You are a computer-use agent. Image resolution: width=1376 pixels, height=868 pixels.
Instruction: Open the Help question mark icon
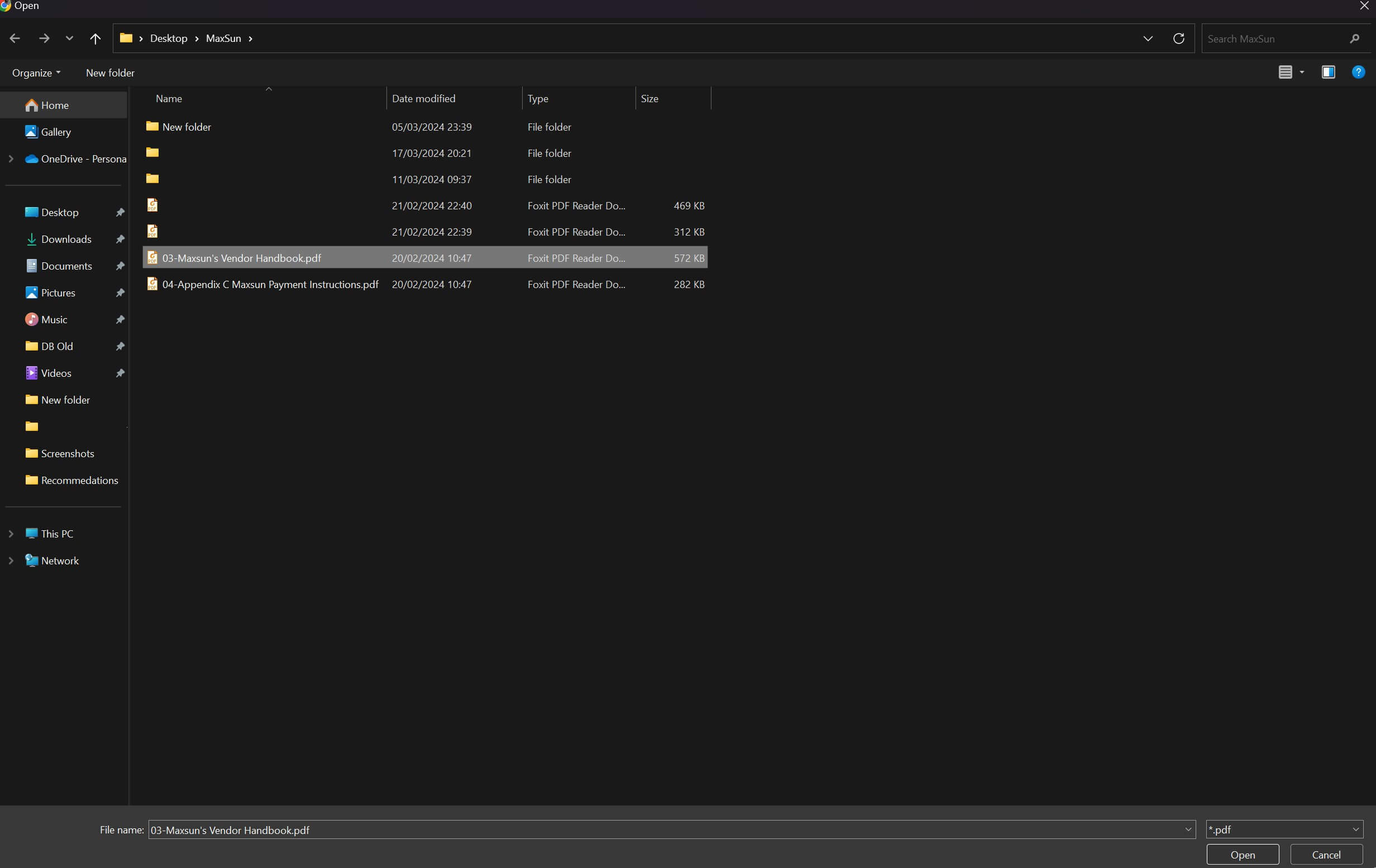(1358, 72)
